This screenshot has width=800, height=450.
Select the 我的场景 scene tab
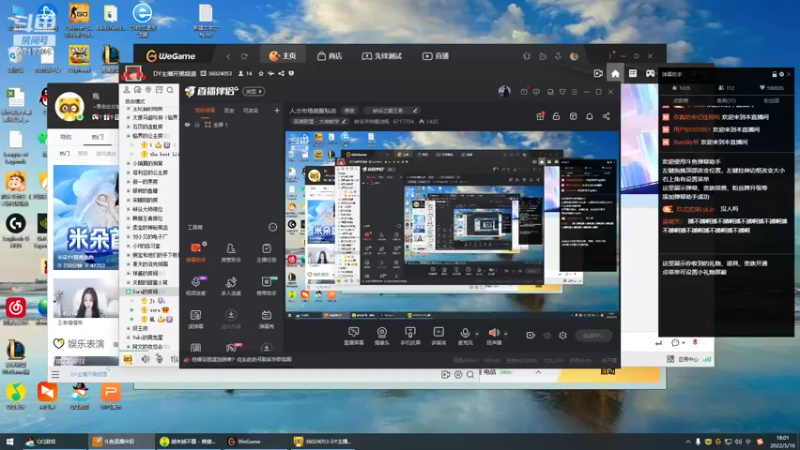click(205, 110)
